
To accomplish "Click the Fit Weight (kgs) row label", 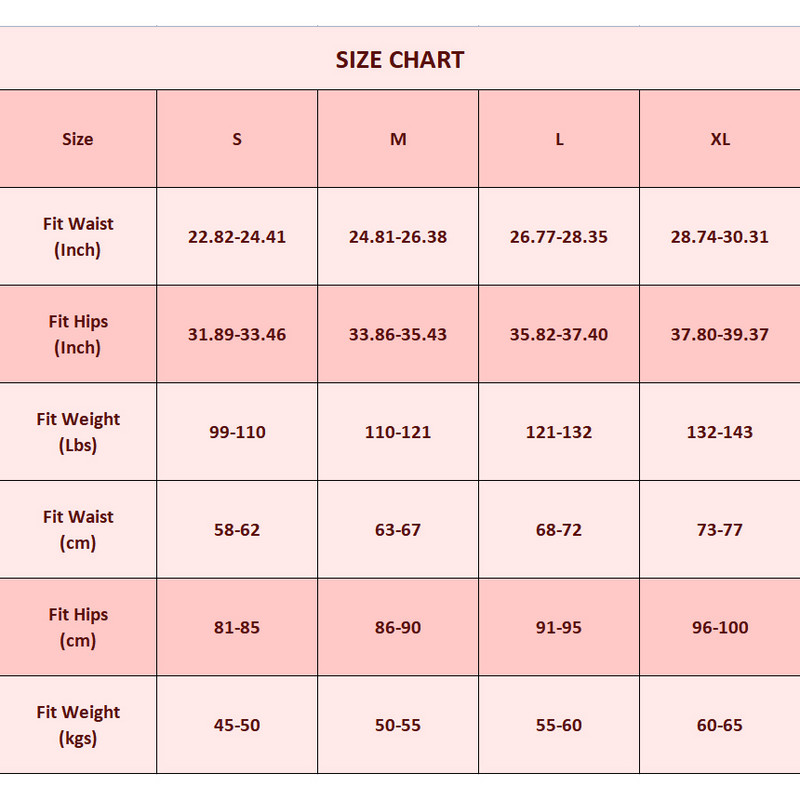I will [78, 725].
